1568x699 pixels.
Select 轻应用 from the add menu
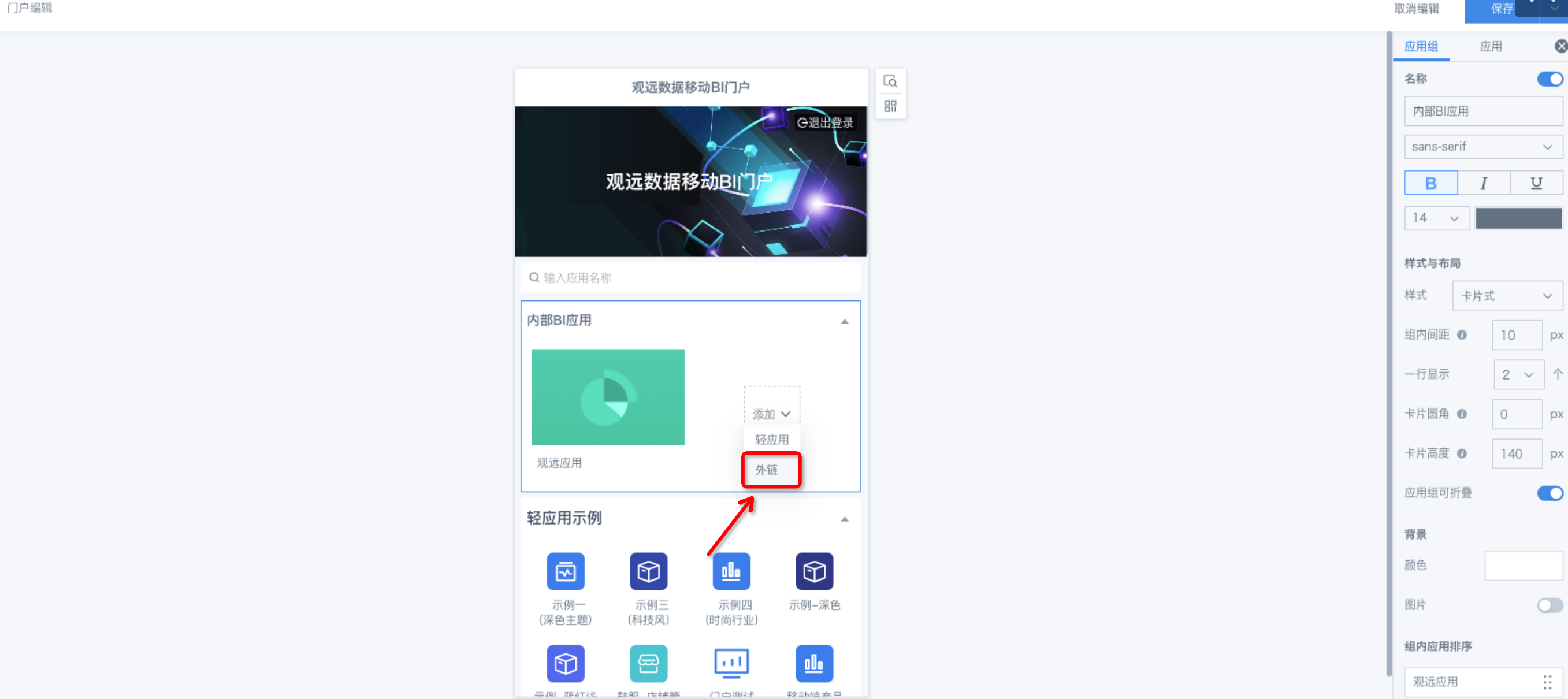point(771,440)
